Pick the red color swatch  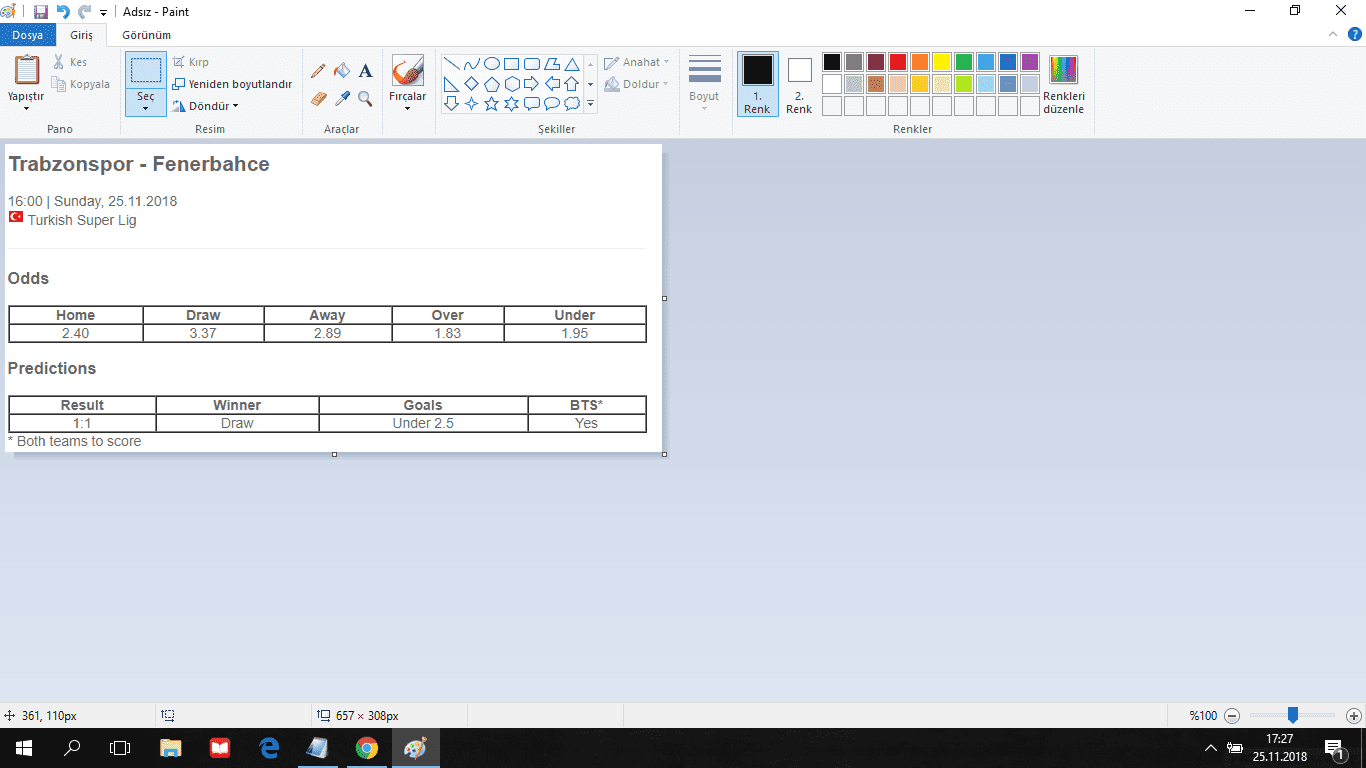pyautogui.click(x=898, y=62)
